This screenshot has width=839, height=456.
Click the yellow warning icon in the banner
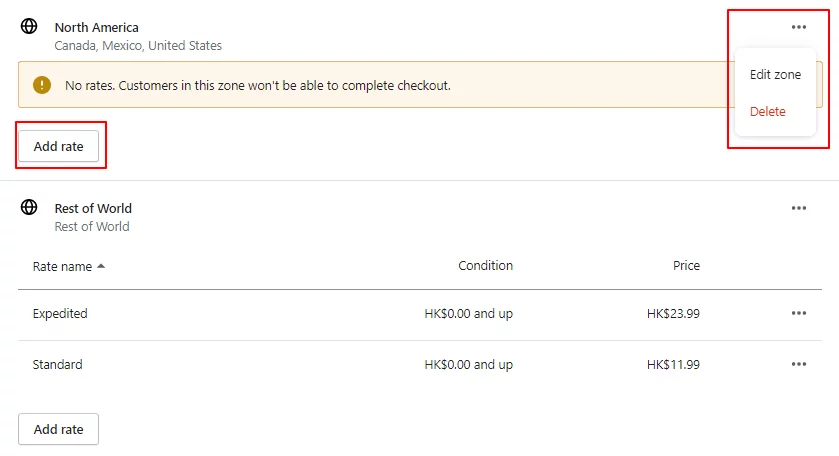point(42,85)
